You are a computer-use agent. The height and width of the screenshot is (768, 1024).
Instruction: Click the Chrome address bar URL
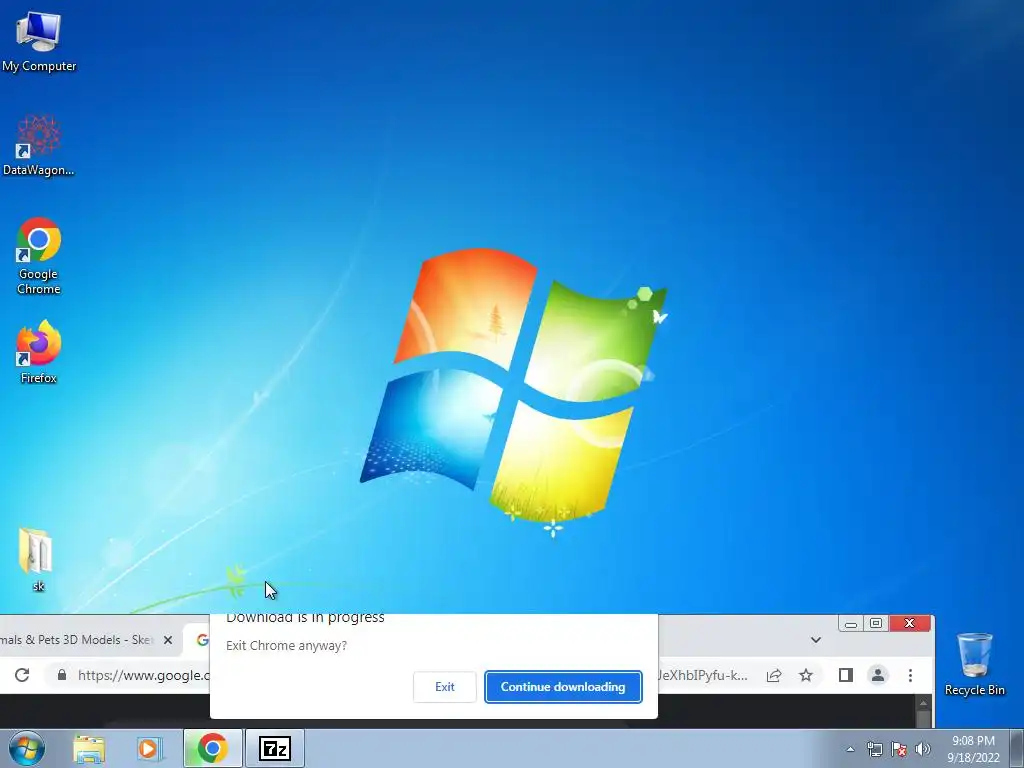click(142, 675)
